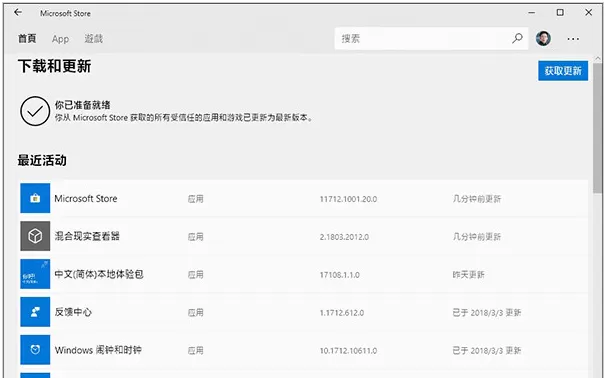Open the Windows 闹钟和时钟 entry
Screen dimensions: 606x378
pos(304,350)
